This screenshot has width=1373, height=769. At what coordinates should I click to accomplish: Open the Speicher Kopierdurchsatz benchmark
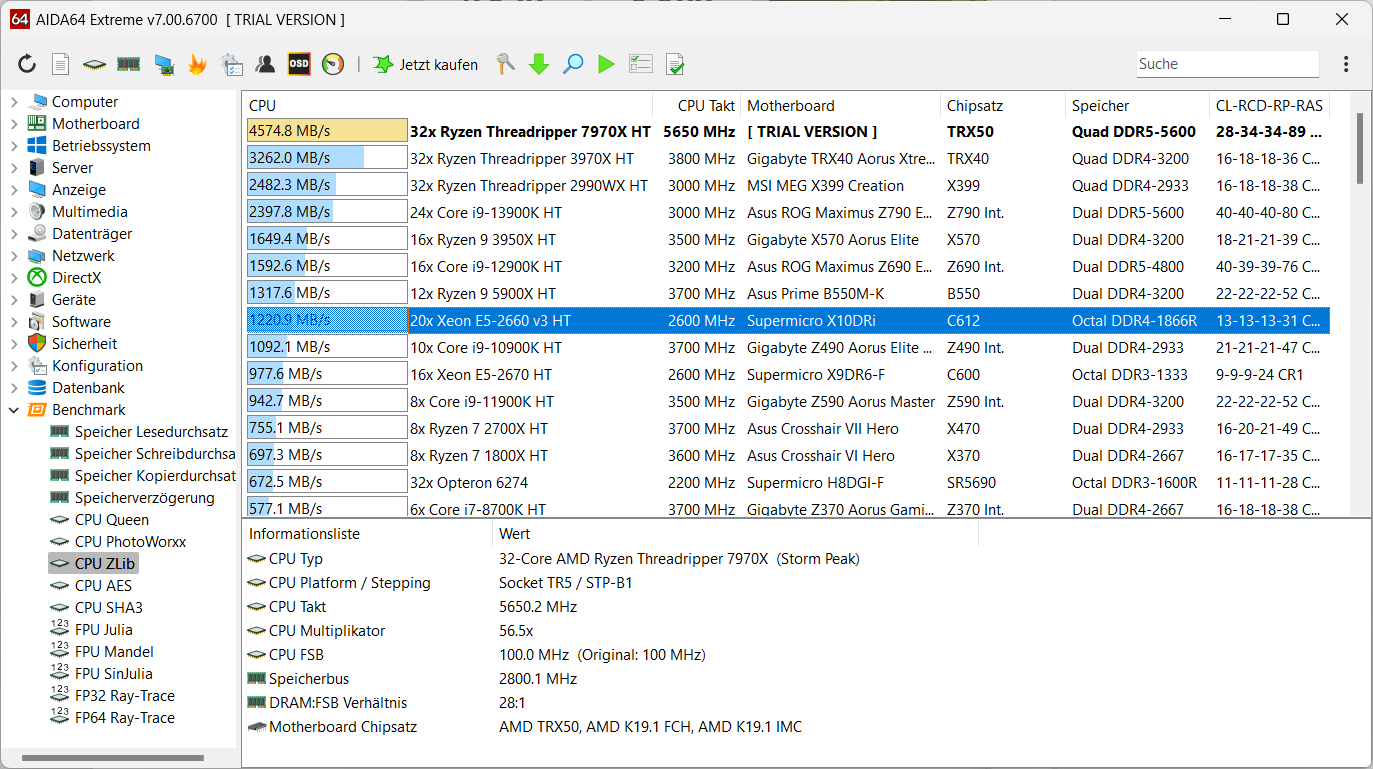pyautogui.click(x=155, y=476)
